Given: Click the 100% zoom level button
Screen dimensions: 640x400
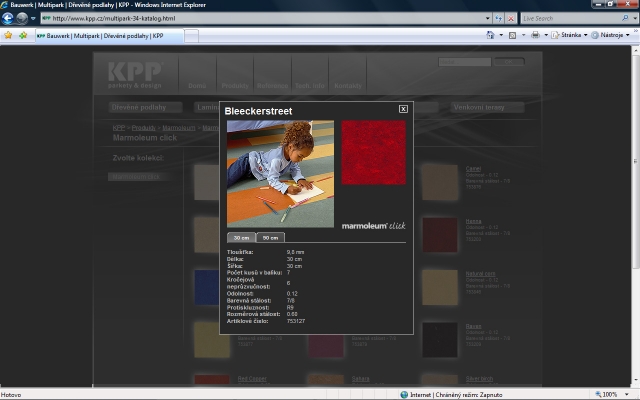Looking at the screenshot, I should [606, 395].
